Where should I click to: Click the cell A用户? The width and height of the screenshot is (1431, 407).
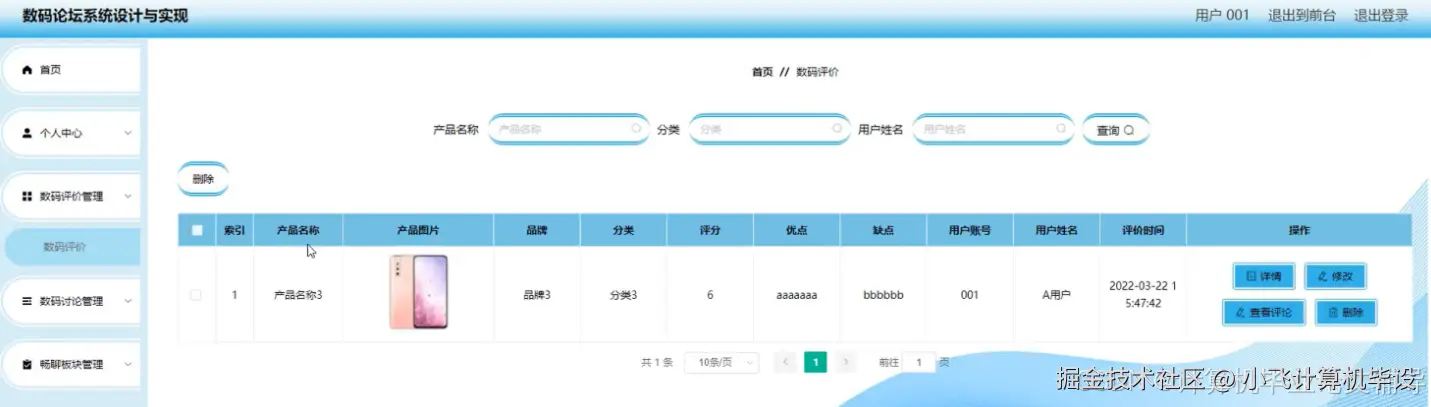click(x=1057, y=295)
